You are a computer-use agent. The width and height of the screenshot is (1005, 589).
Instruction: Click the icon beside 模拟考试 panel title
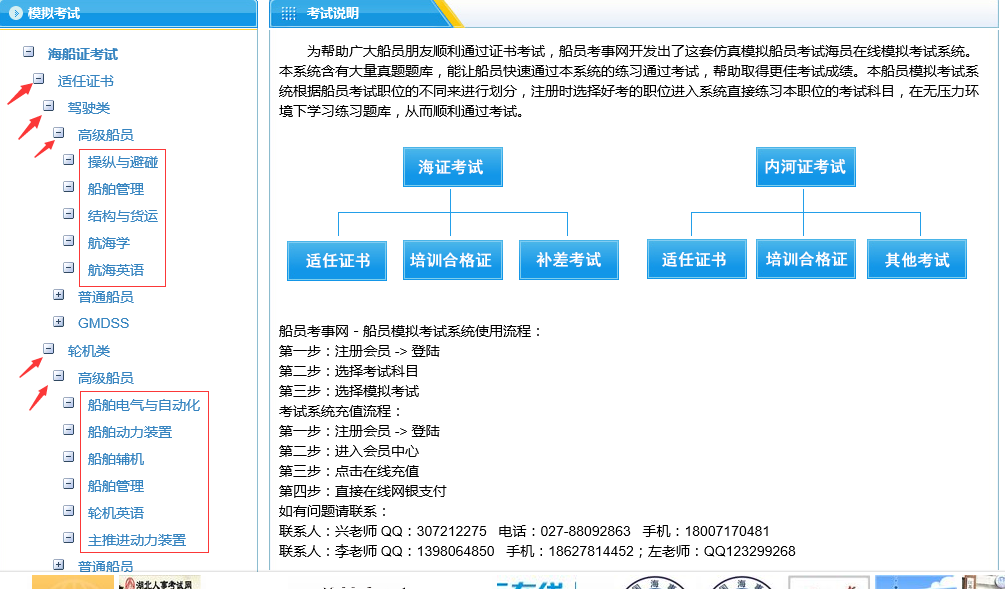(x=15, y=13)
